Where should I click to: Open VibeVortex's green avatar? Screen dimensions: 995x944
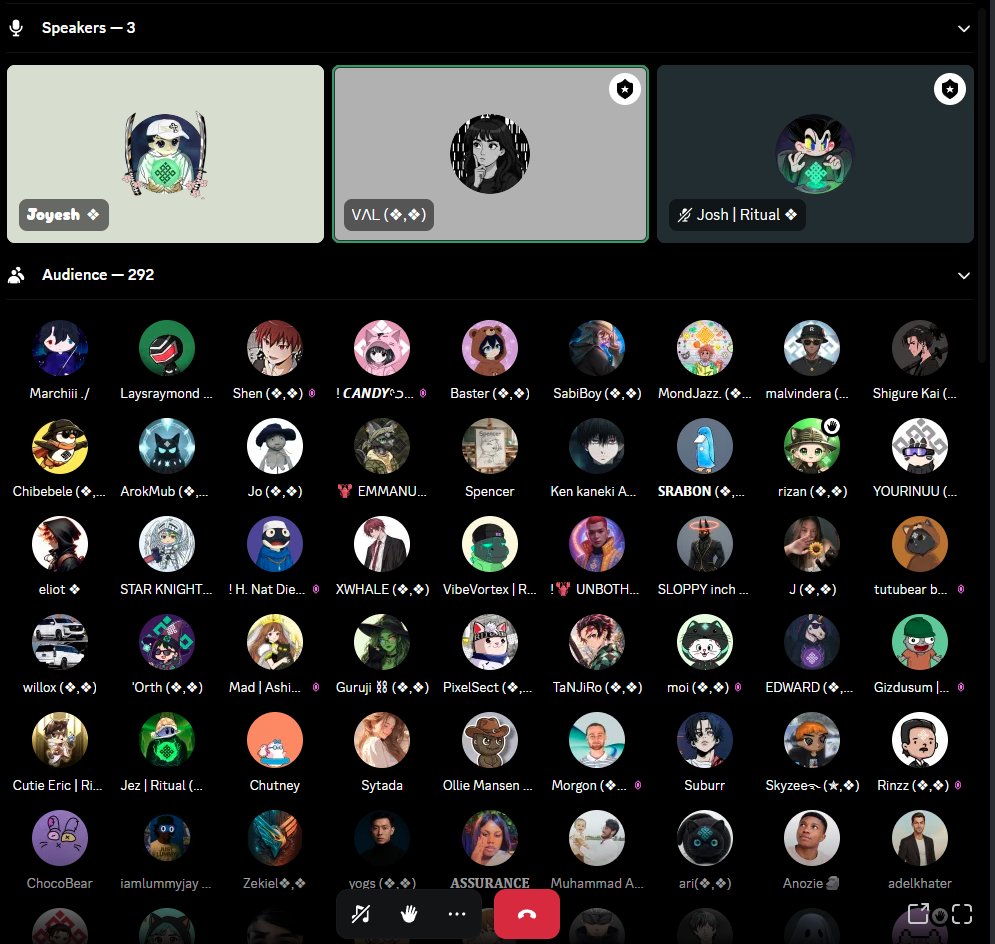point(489,544)
